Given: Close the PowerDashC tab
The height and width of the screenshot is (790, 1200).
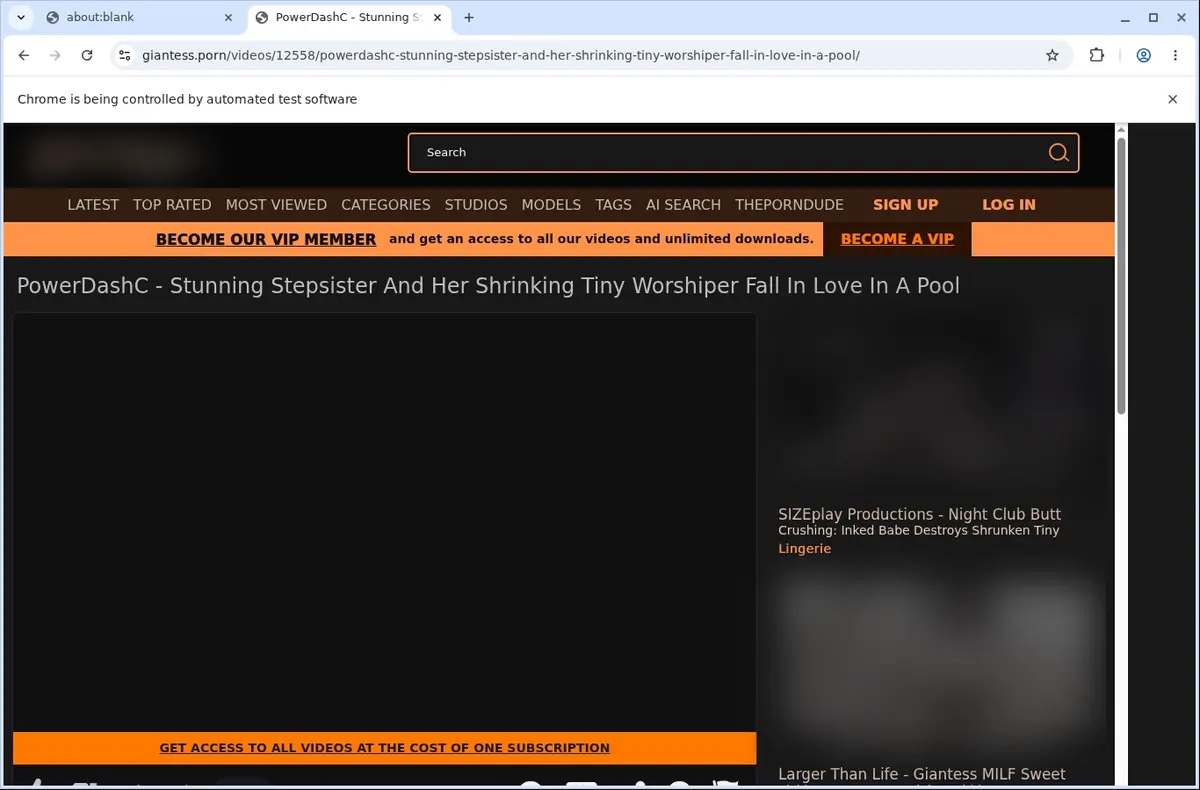Looking at the screenshot, I should tap(438, 17).
